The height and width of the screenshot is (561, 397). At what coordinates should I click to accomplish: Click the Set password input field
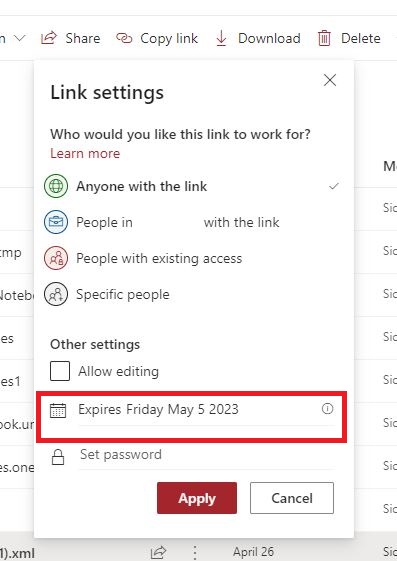(207, 455)
